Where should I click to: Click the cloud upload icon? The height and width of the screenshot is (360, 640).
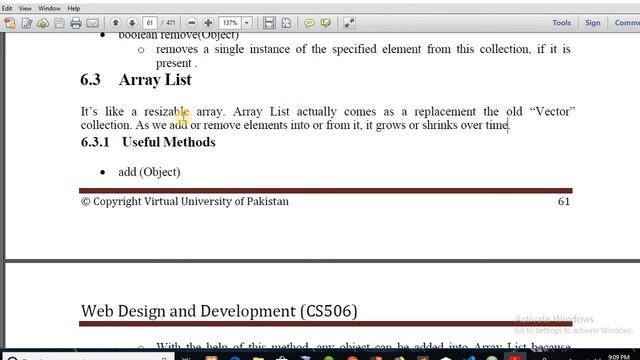(x=43, y=23)
